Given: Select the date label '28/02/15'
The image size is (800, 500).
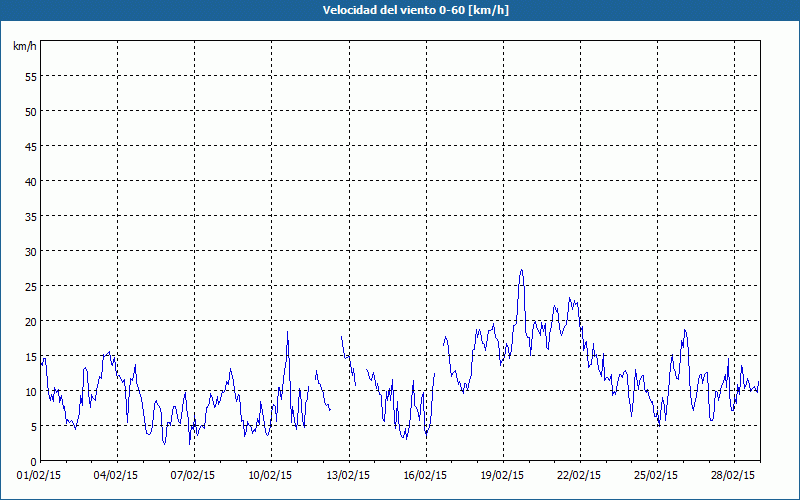Looking at the screenshot, I should pos(733,475).
